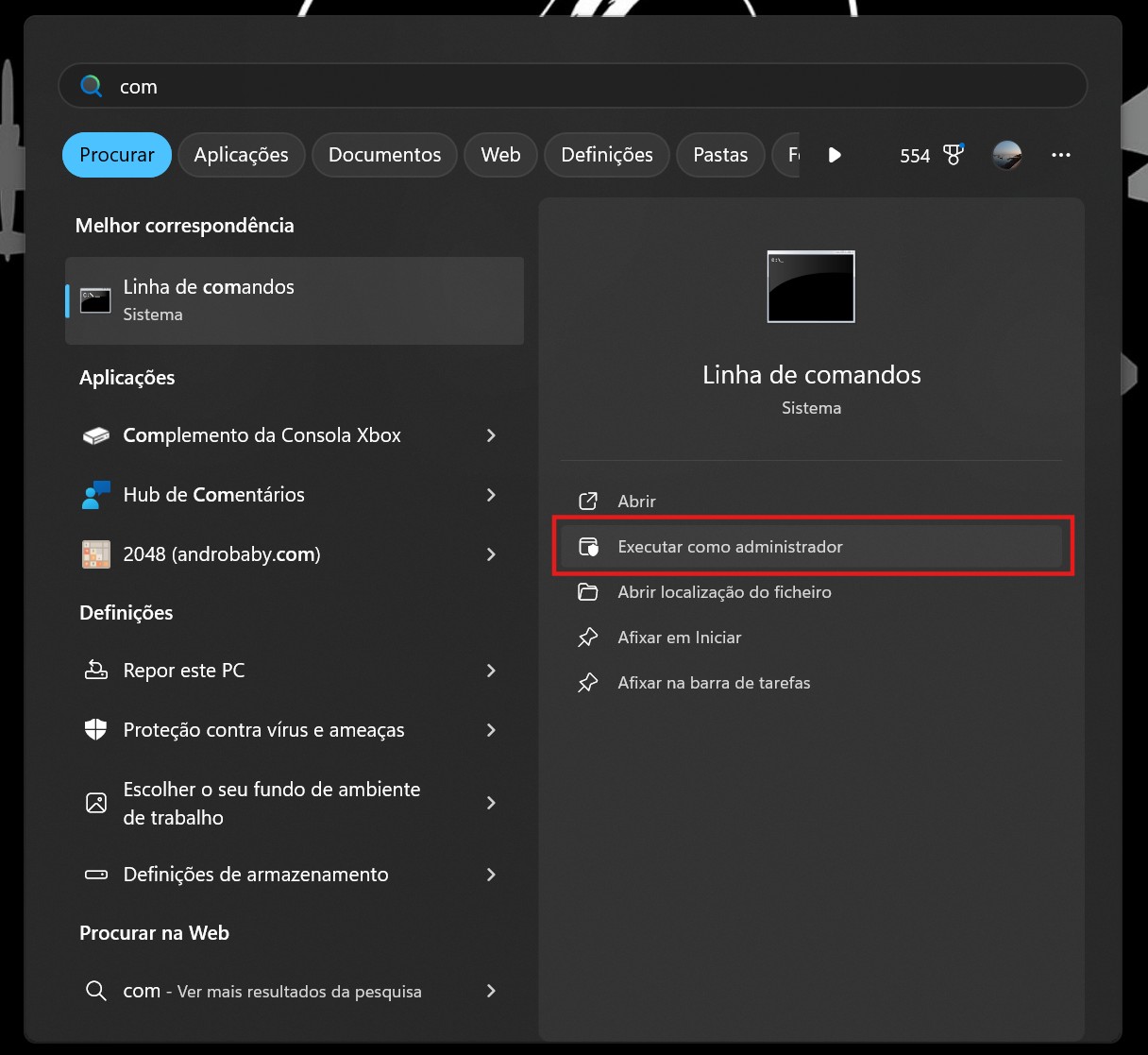1148x1055 pixels.
Task: Open the Linha de comandos best match
Action: click(x=294, y=300)
